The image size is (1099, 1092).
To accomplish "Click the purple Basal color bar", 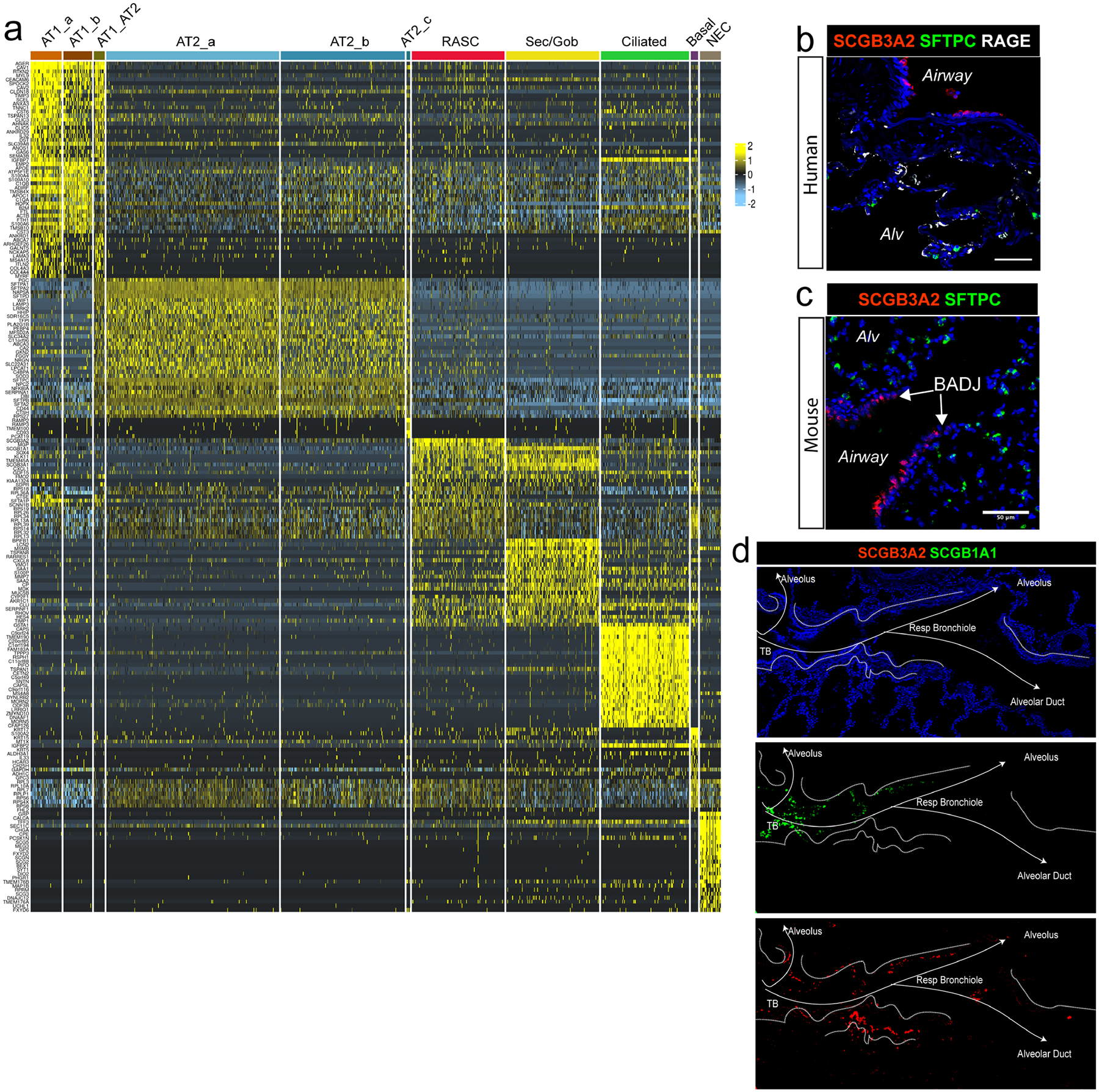I will pyautogui.click(x=694, y=56).
